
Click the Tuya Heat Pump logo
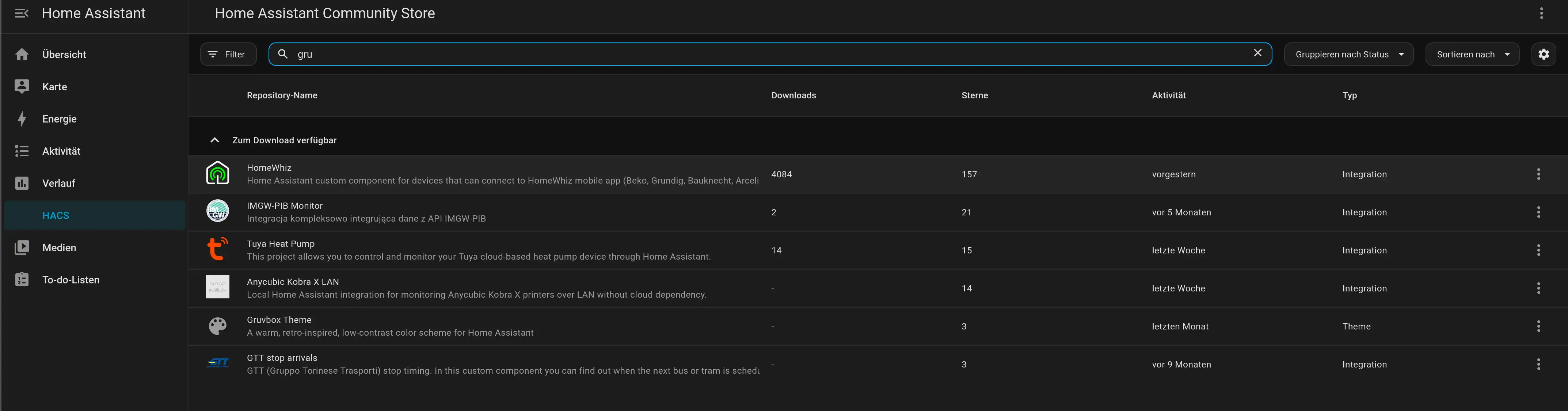click(x=218, y=249)
